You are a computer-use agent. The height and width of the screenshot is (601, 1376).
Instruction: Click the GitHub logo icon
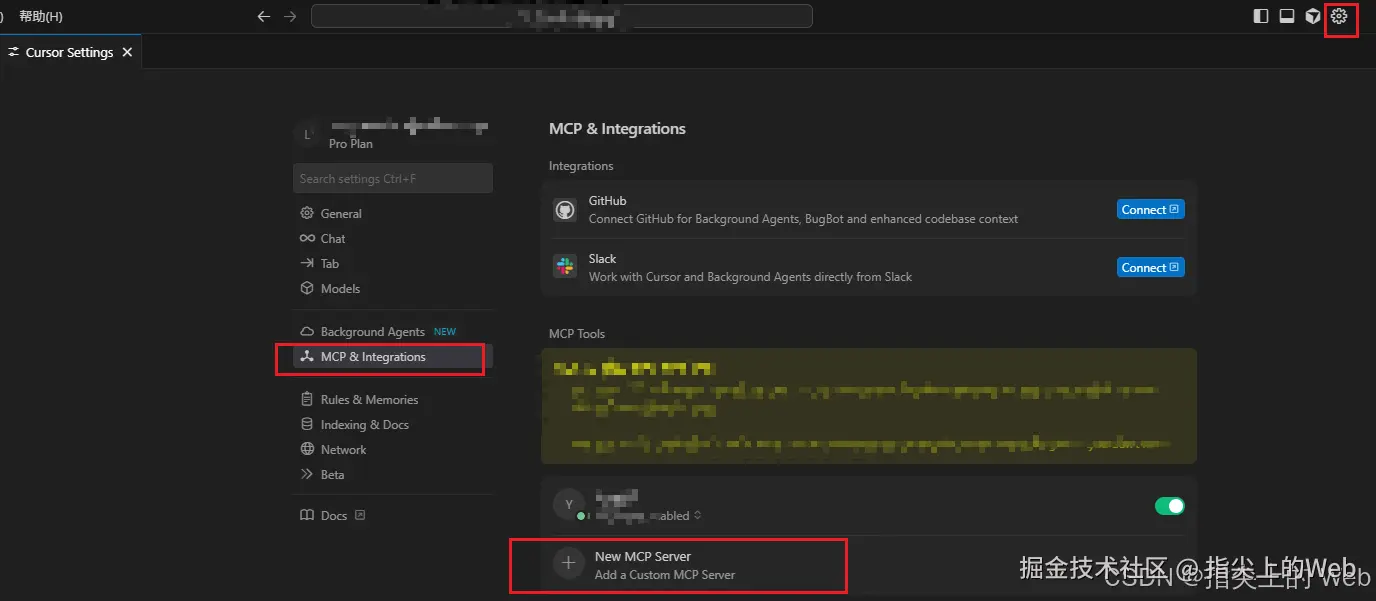565,209
